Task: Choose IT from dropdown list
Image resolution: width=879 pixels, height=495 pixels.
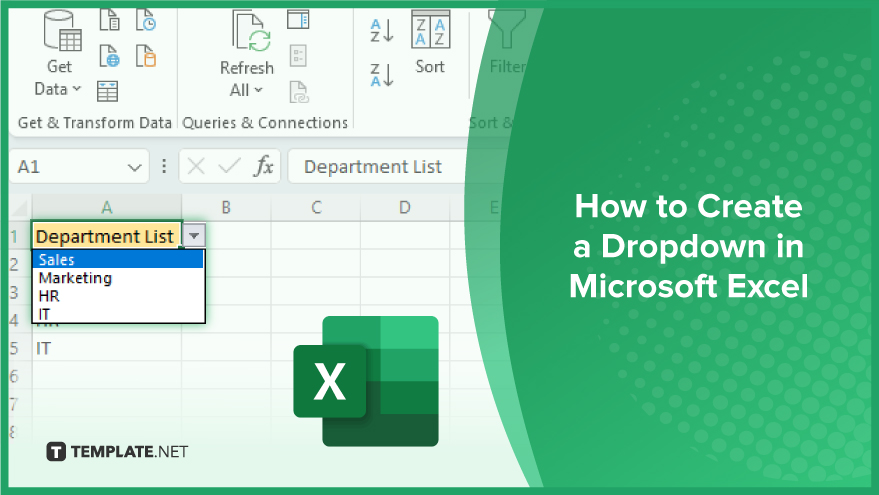Action: pos(118,314)
